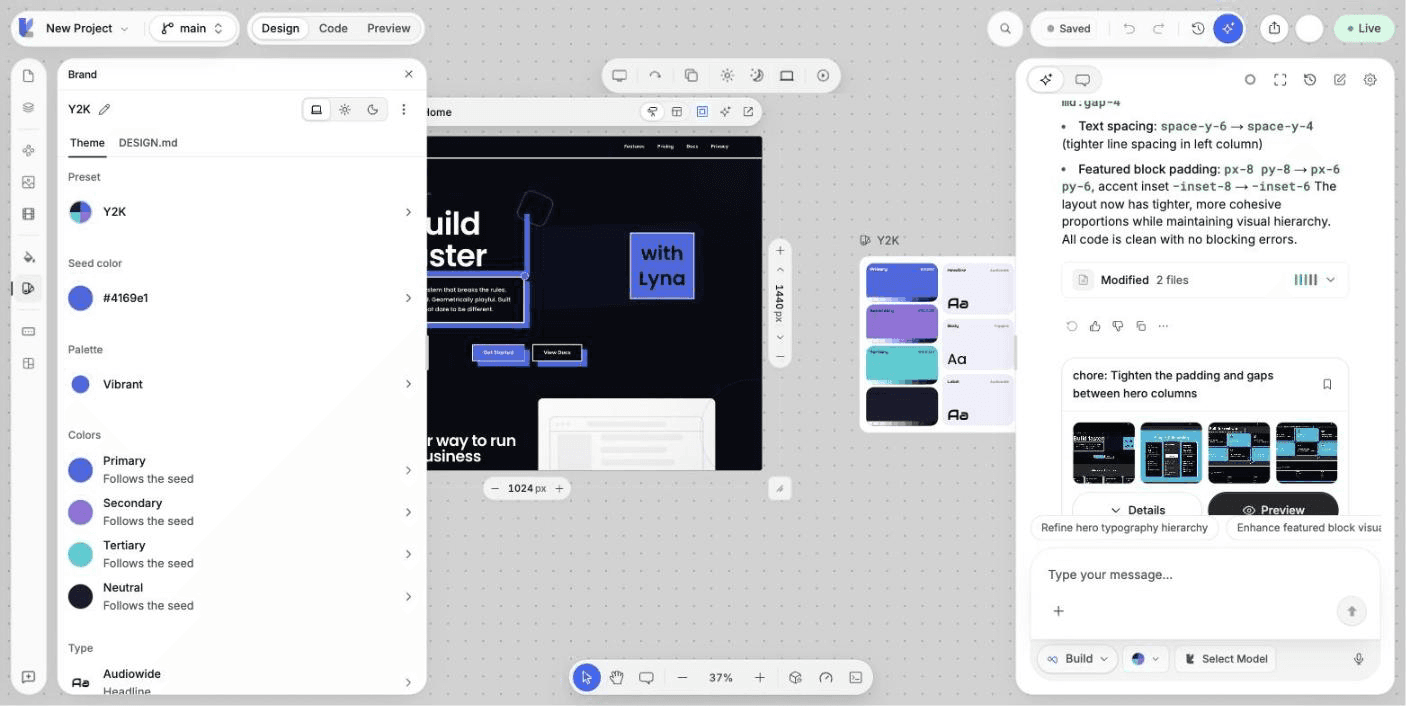1406x706 pixels.
Task: Toggle Design view mode
Action: coord(280,28)
